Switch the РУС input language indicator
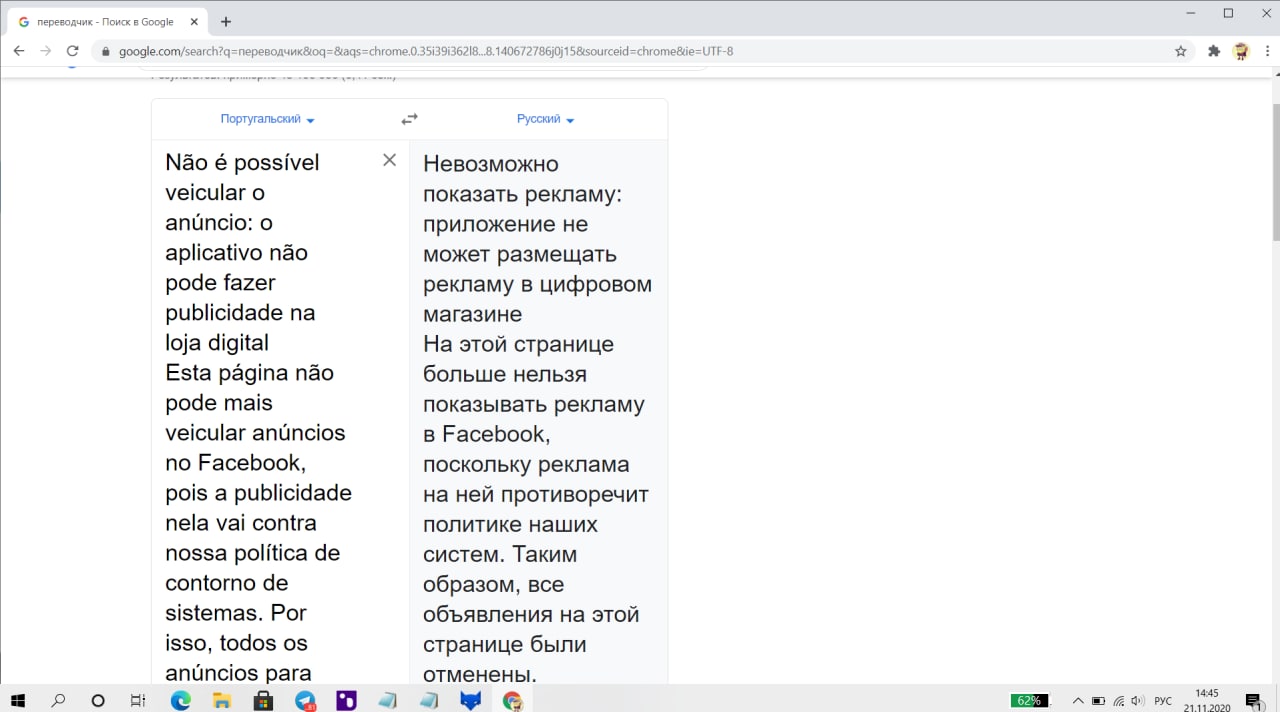The width and height of the screenshot is (1280, 712). point(1163,701)
